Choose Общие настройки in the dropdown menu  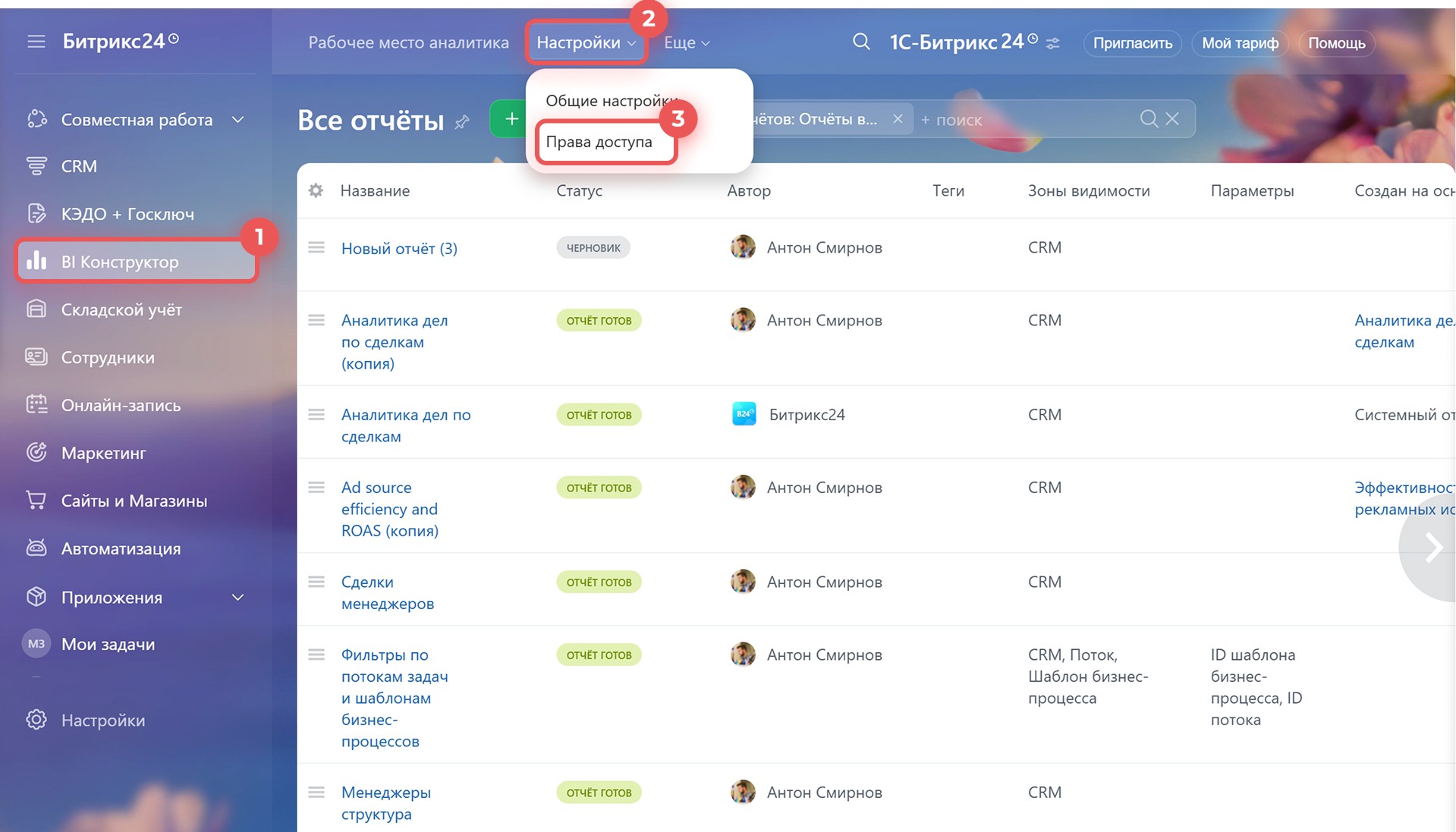coord(607,101)
